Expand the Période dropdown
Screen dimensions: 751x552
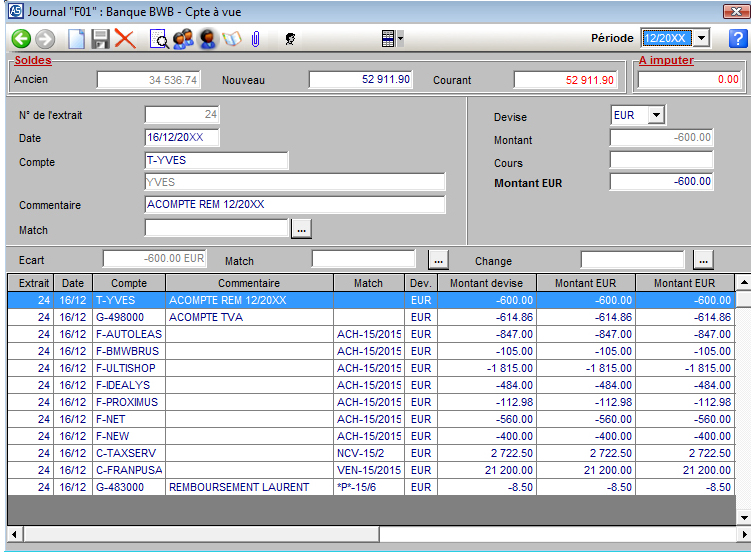701,38
